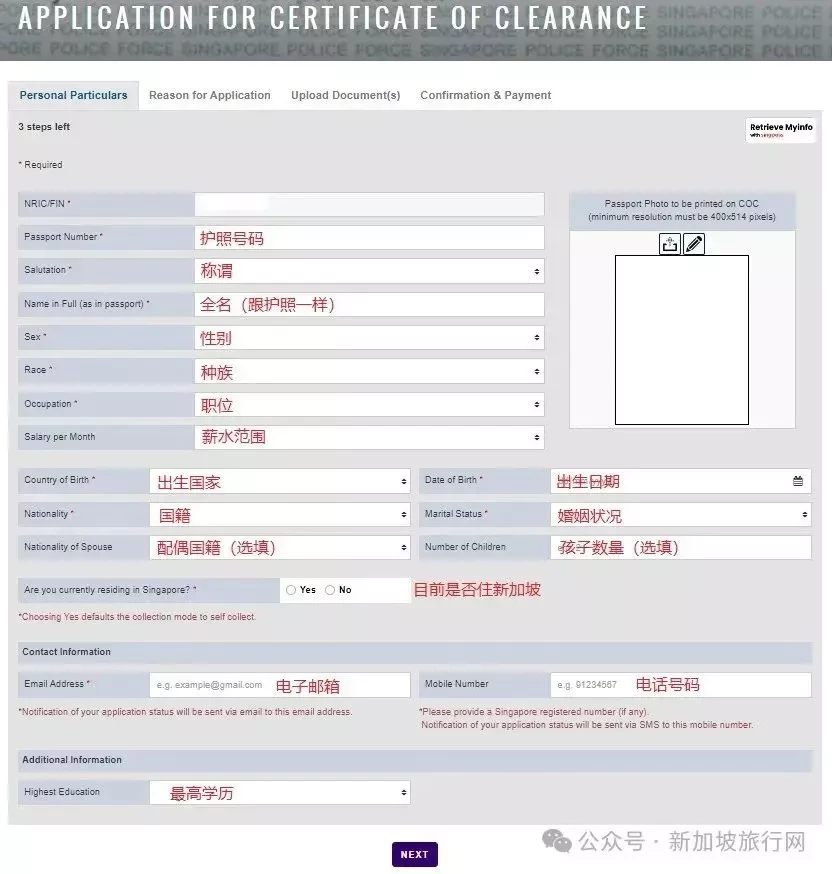
Task: Click the Passport Number input field
Action: pos(369,238)
